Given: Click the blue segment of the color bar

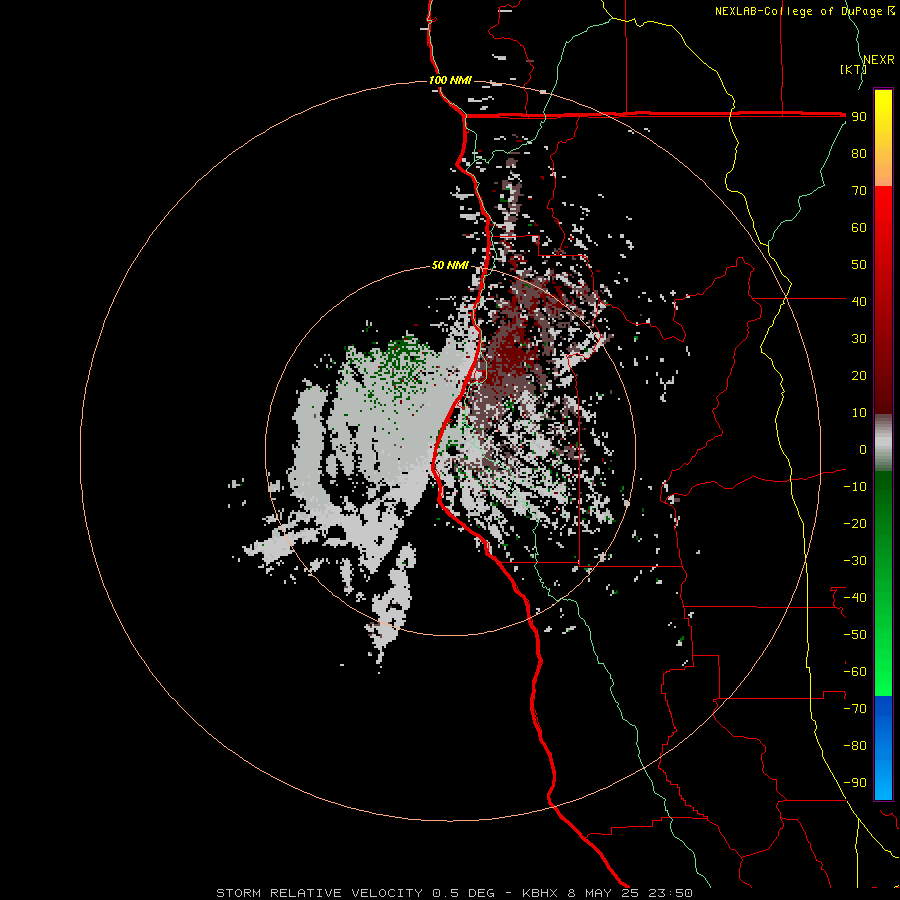Looking at the screenshot, I should tap(883, 748).
